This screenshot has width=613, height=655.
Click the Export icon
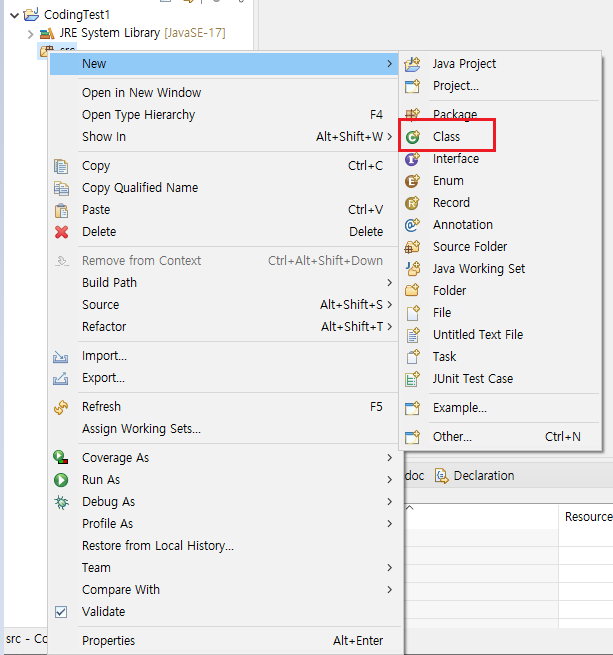(x=61, y=378)
